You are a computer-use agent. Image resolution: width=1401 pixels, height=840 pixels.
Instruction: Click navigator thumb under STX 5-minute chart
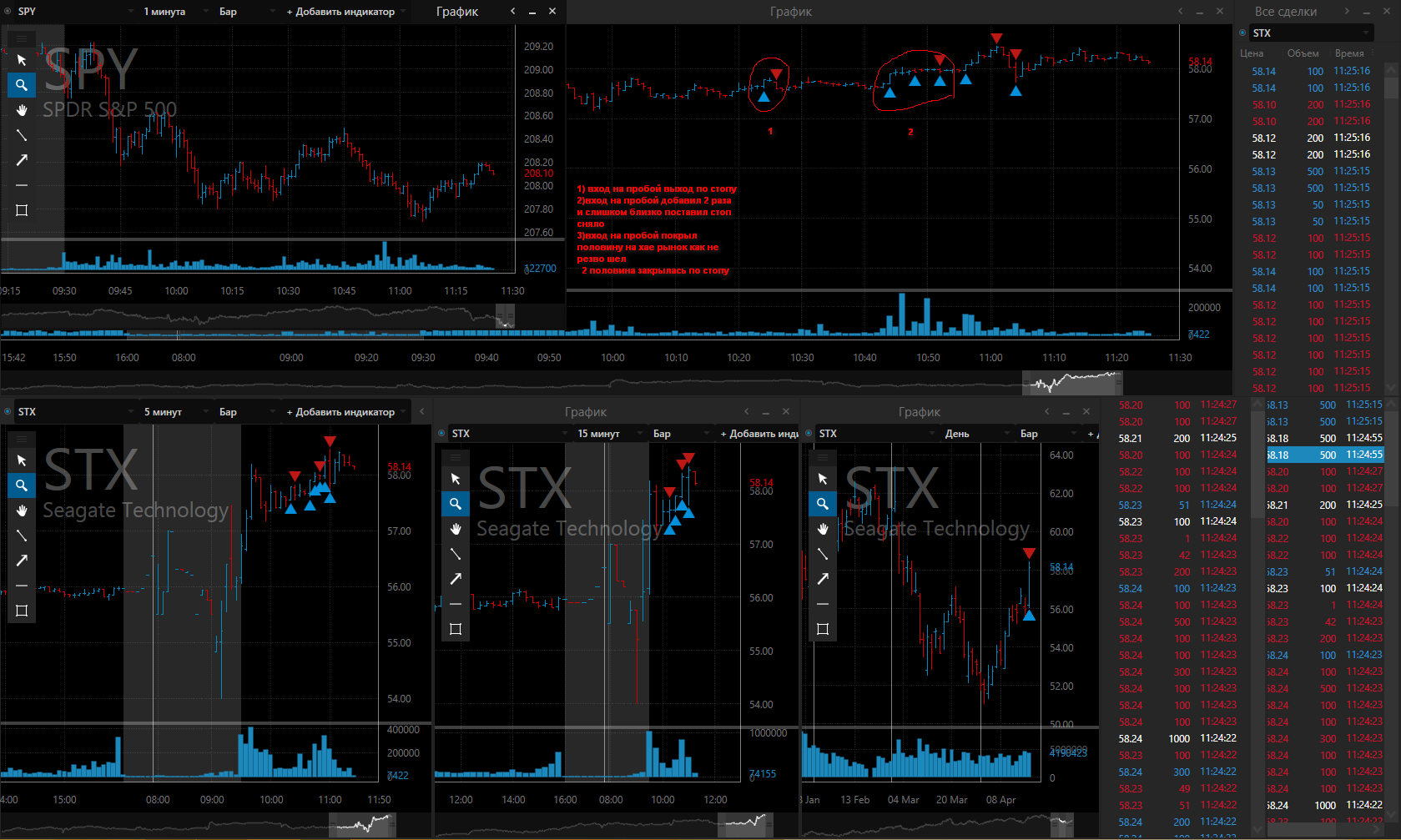tap(362, 825)
